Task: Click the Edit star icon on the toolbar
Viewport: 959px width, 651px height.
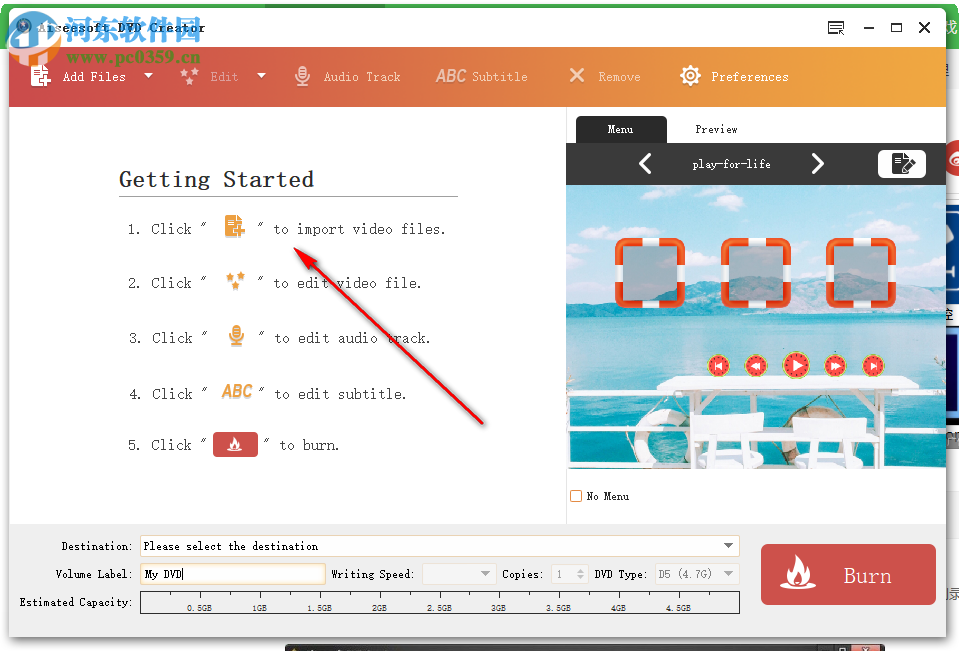Action: pos(189,75)
